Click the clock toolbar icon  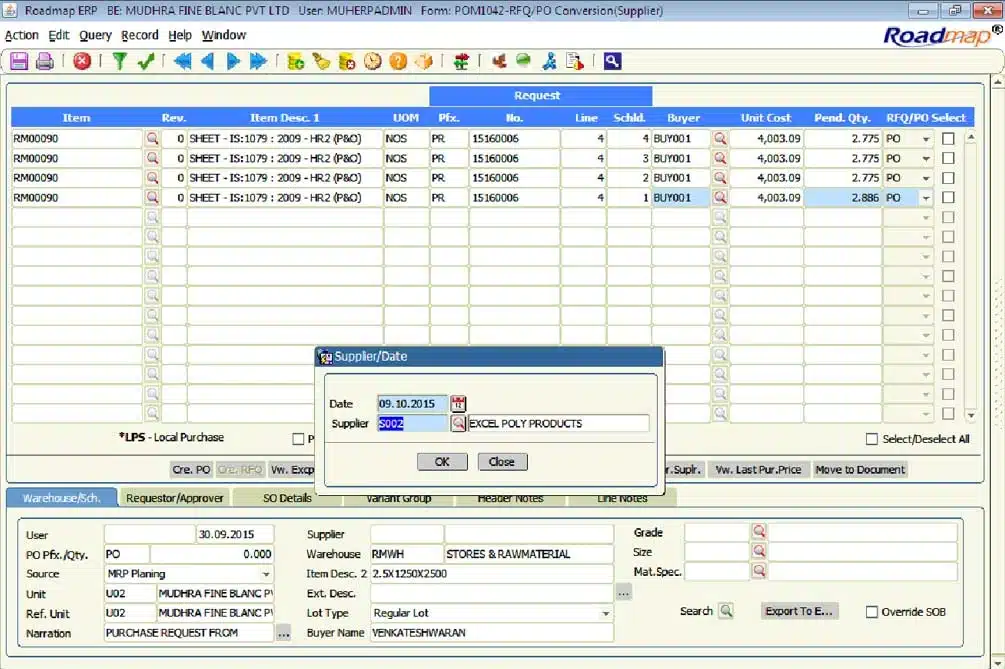tap(372, 62)
